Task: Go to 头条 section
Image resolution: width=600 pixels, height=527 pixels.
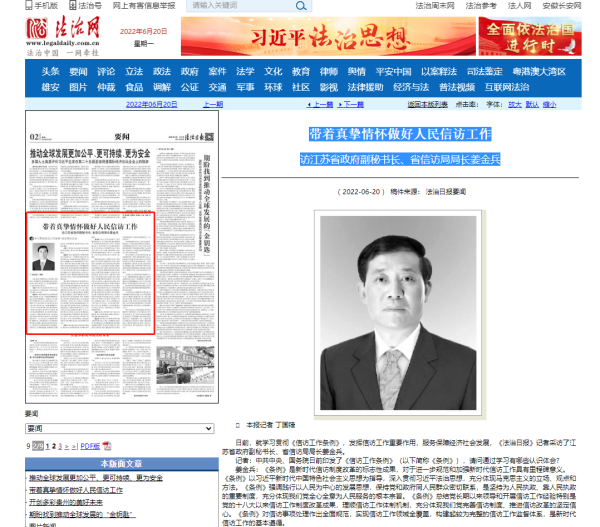Action: [x=51, y=72]
